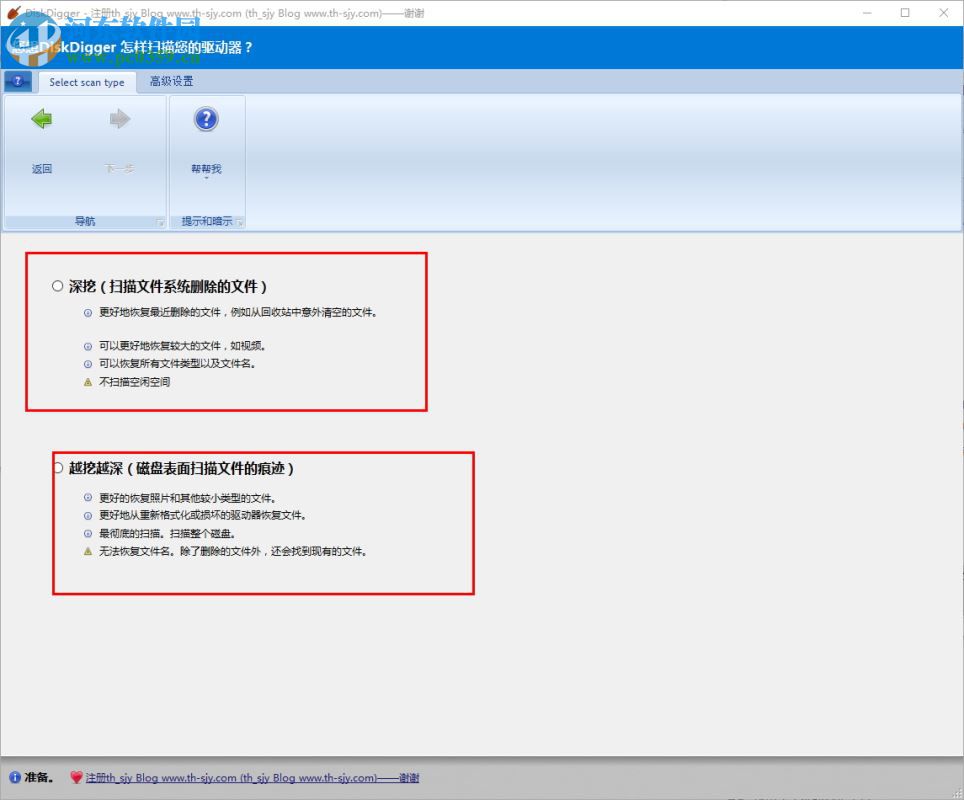Click the 下一步 forward arrow icon
The height and width of the screenshot is (800, 964).
click(118, 119)
